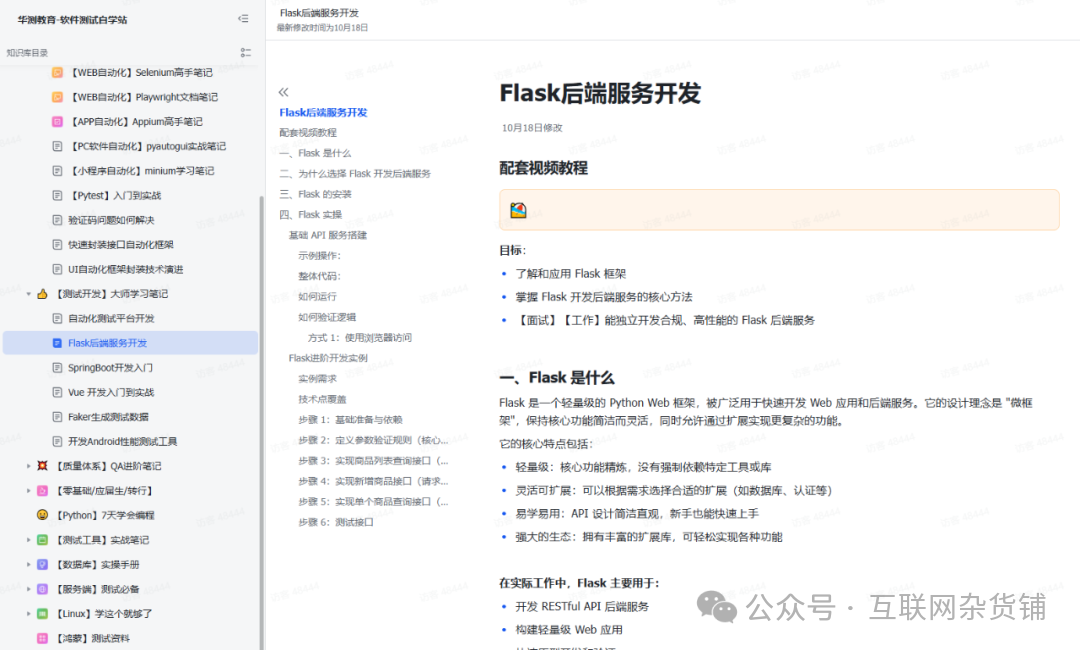Open the video icon in the 配套视频教程 box
Viewport: 1080px width, 650px height.
pyautogui.click(x=518, y=210)
